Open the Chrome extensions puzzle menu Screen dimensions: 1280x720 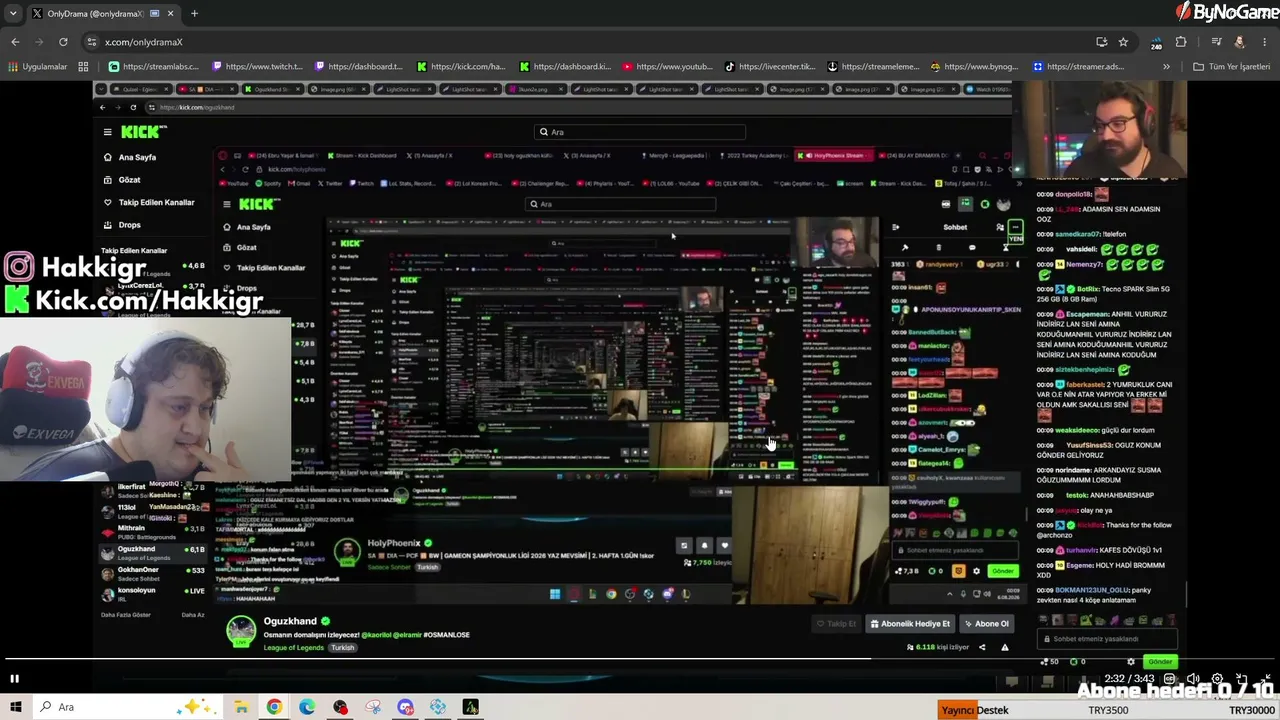click(1181, 42)
